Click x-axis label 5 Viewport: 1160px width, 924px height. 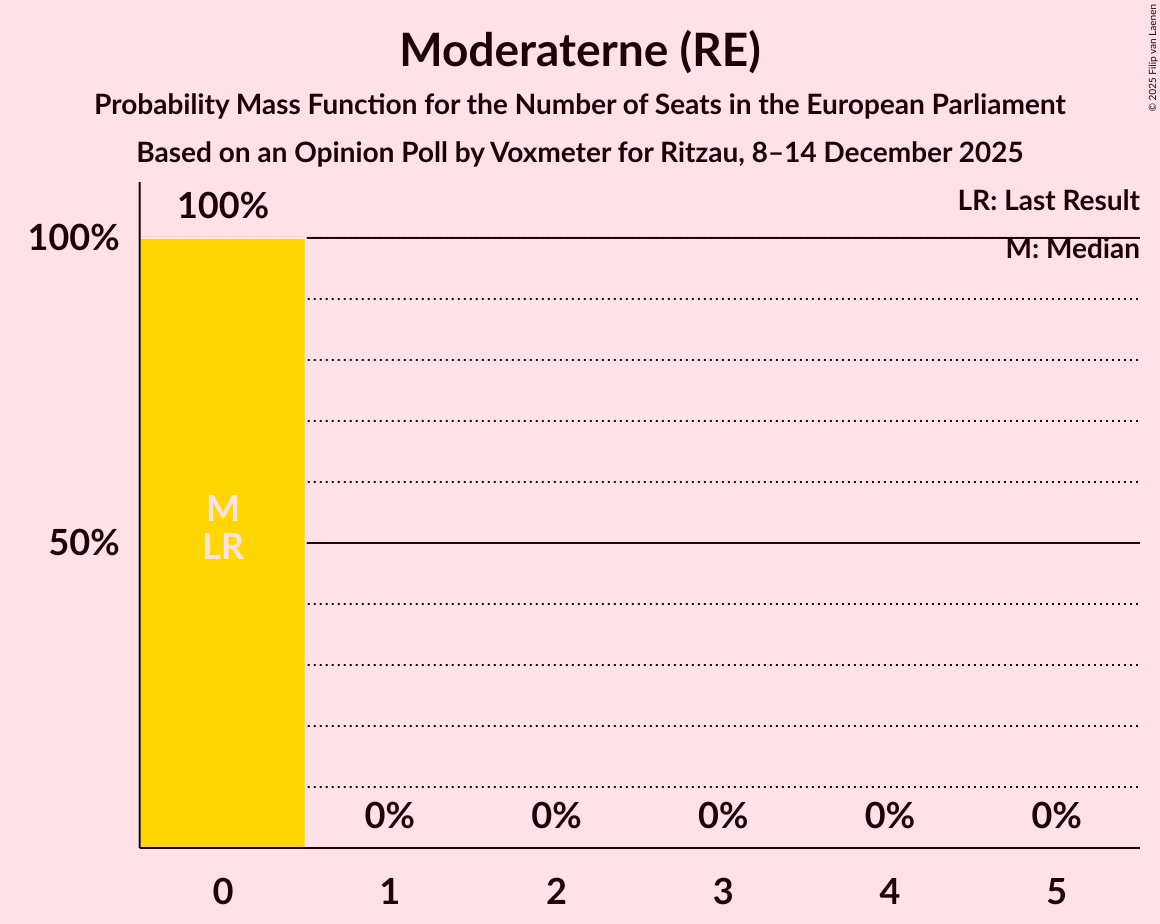(x=1057, y=891)
